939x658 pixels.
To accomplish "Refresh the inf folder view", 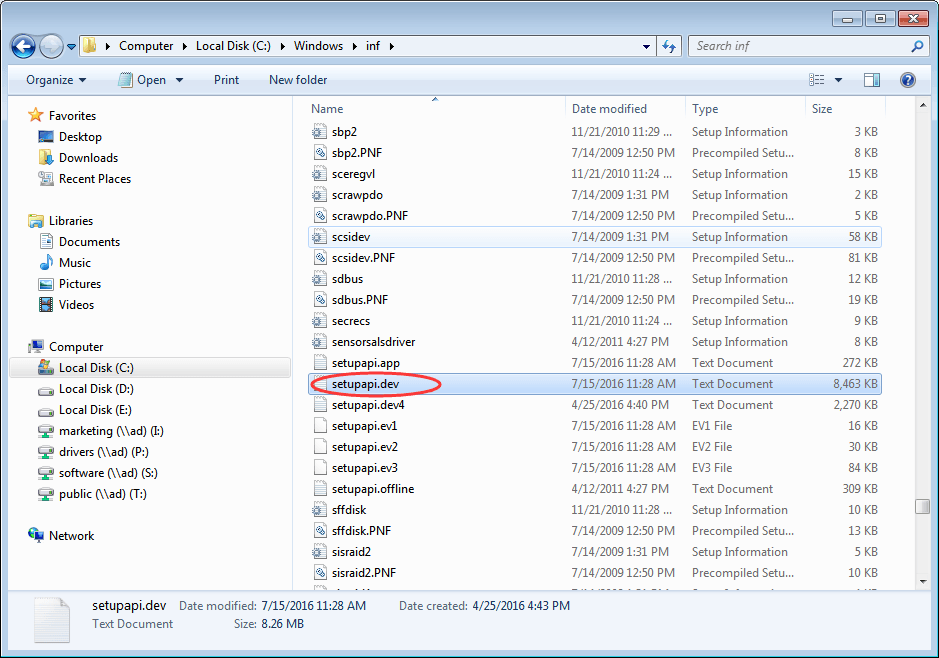I will 668,46.
